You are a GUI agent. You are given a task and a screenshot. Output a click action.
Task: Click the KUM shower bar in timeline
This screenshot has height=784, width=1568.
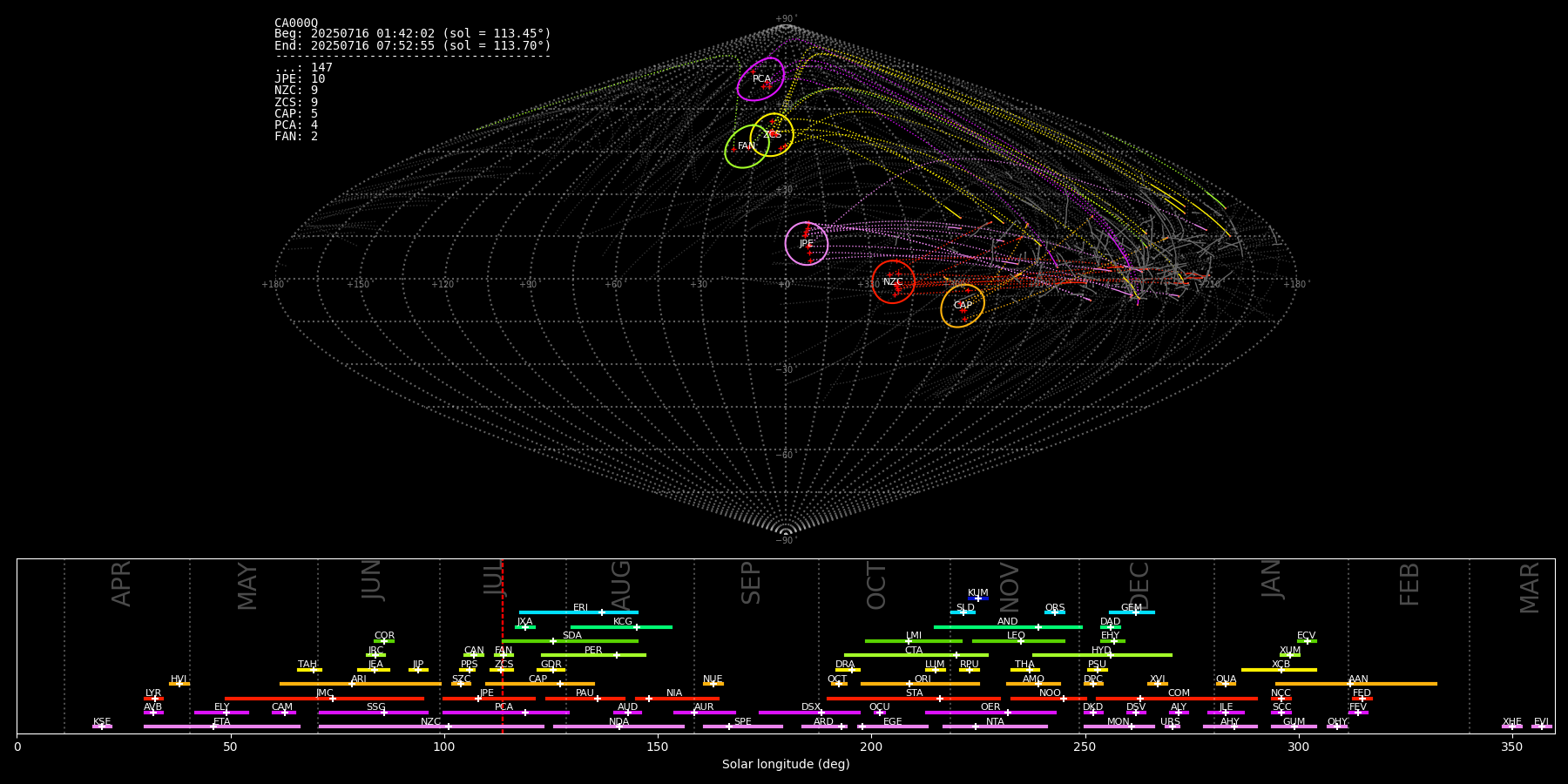tap(978, 598)
